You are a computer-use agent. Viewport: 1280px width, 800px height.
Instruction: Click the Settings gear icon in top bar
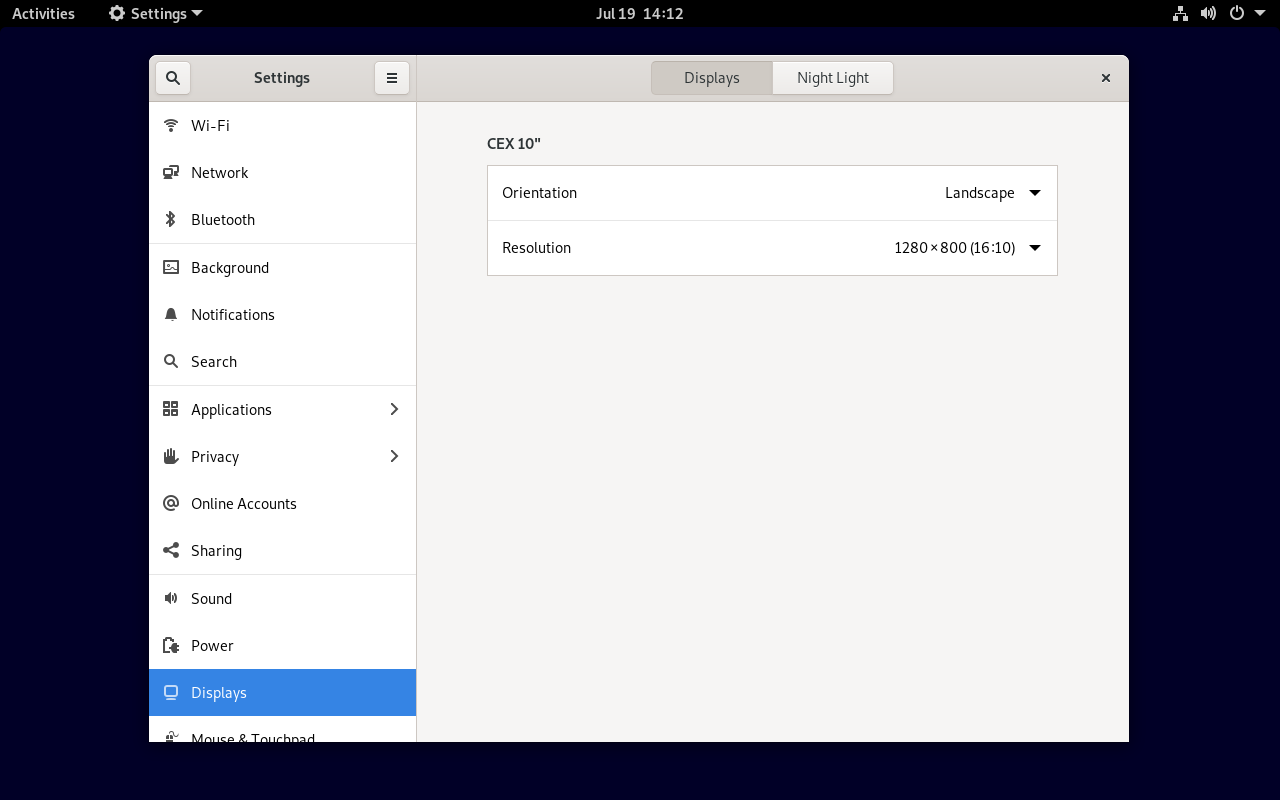[x=117, y=13]
